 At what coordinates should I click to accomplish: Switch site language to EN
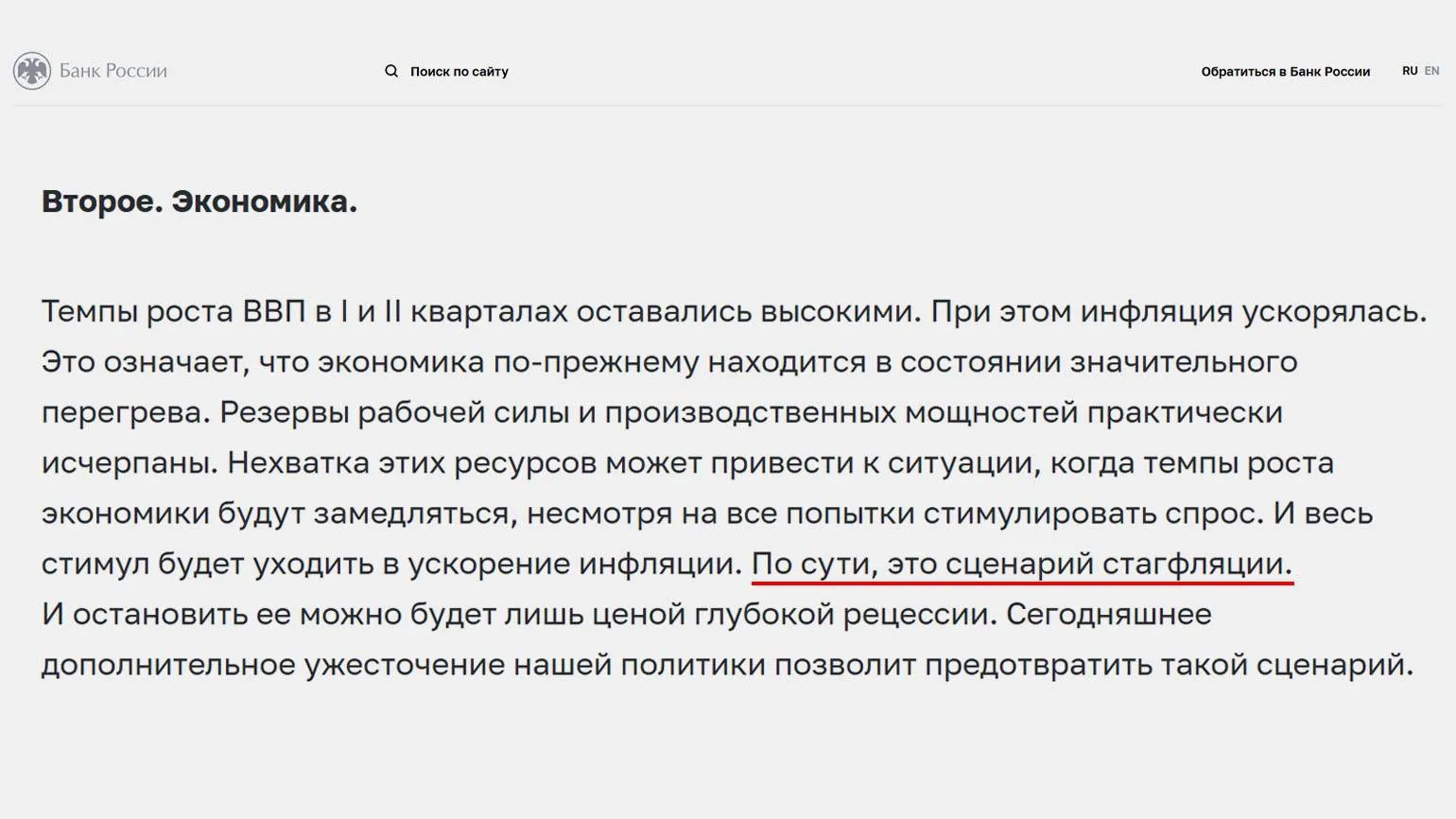coord(1432,71)
